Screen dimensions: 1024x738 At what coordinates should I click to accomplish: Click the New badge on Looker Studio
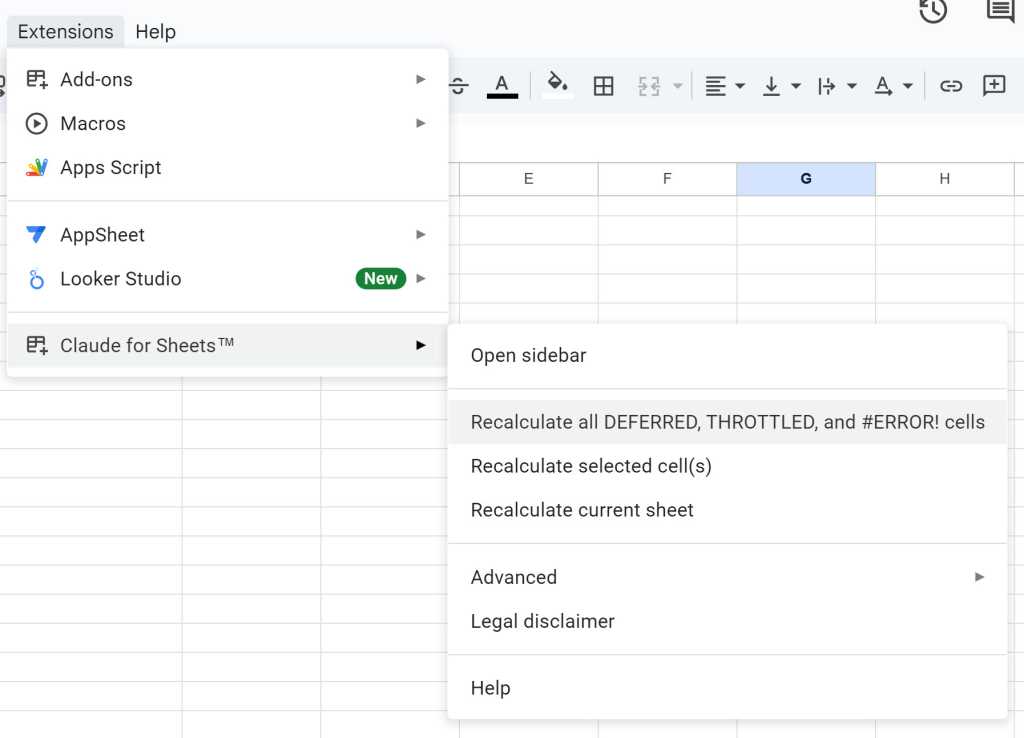pos(381,279)
